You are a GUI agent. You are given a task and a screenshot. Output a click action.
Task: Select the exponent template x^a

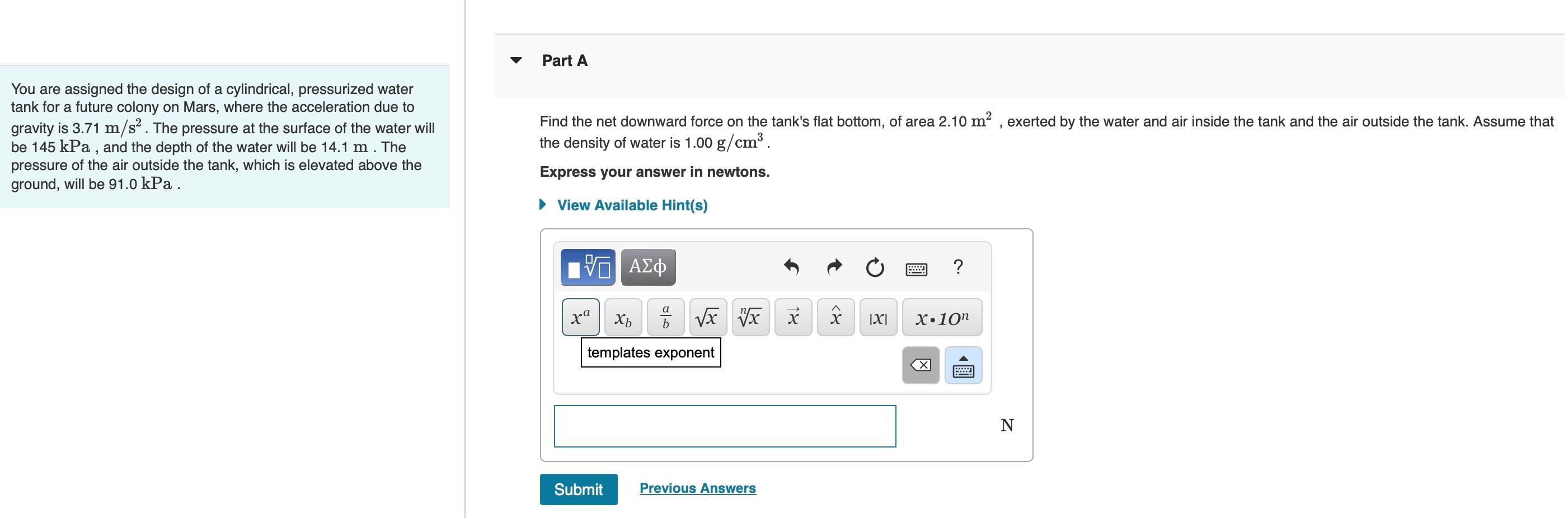coord(580,317)
